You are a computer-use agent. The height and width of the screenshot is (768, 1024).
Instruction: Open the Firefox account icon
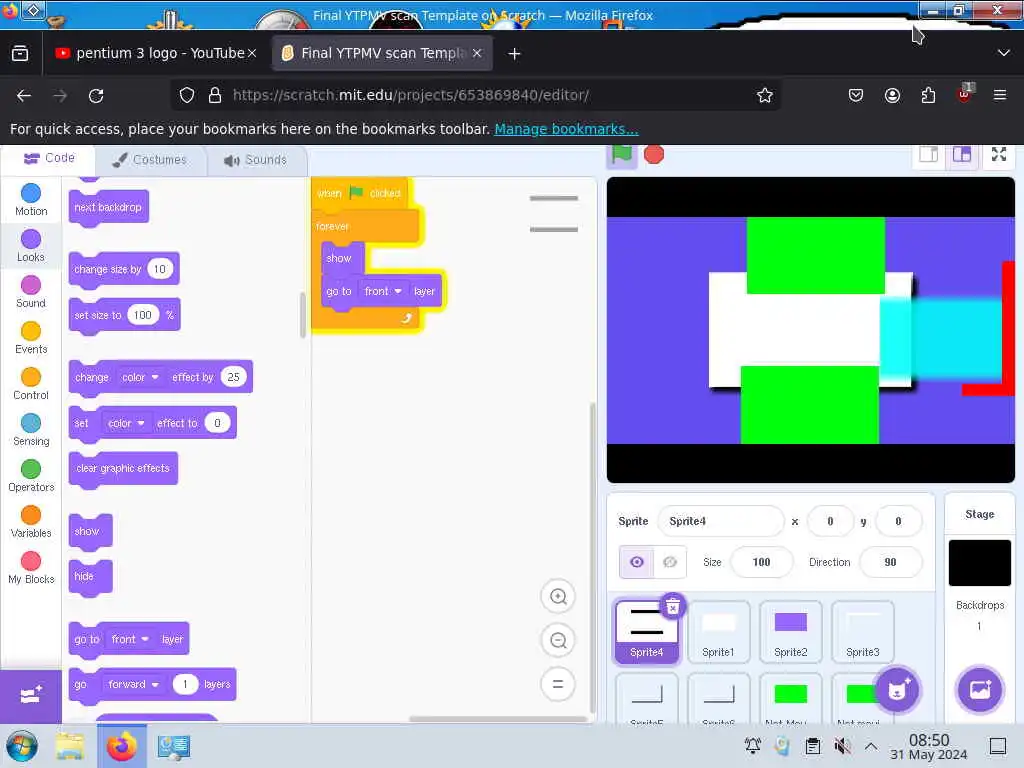[x=892, y=96]
